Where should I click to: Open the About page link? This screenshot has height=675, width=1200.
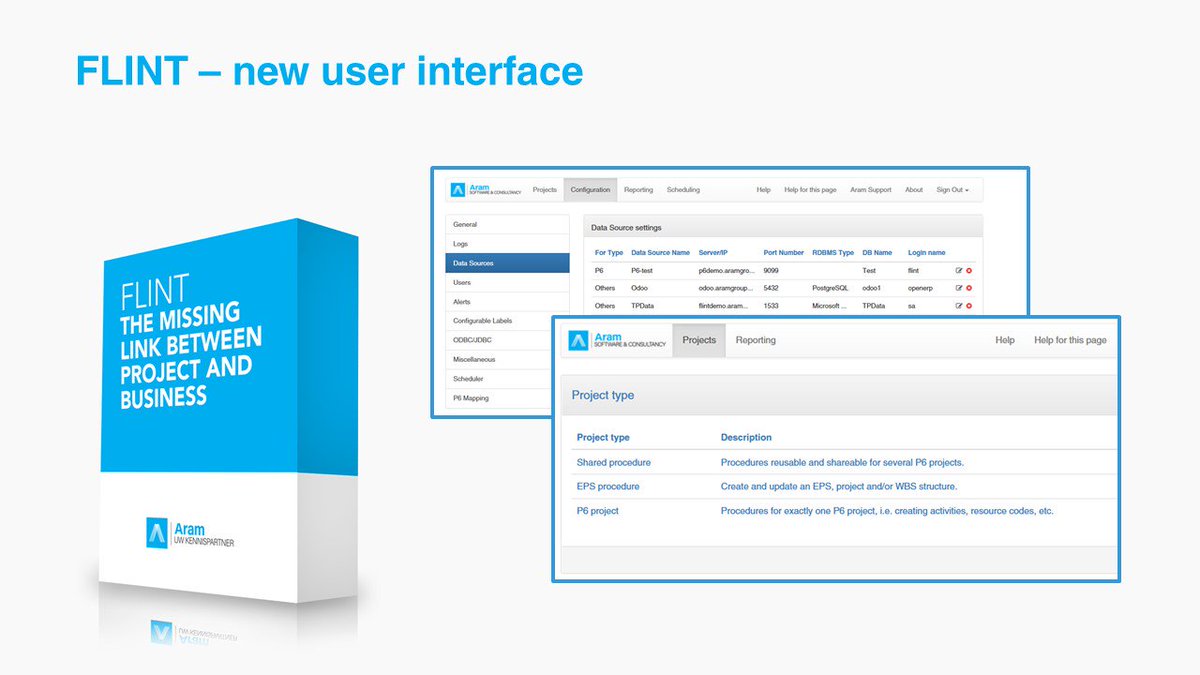point(914,190)
